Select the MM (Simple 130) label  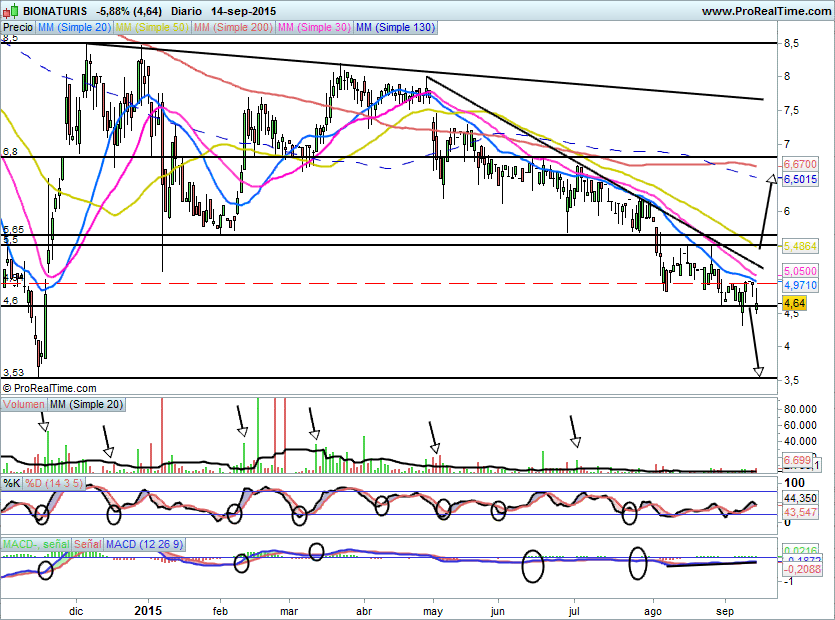click(x=395, y=27)
